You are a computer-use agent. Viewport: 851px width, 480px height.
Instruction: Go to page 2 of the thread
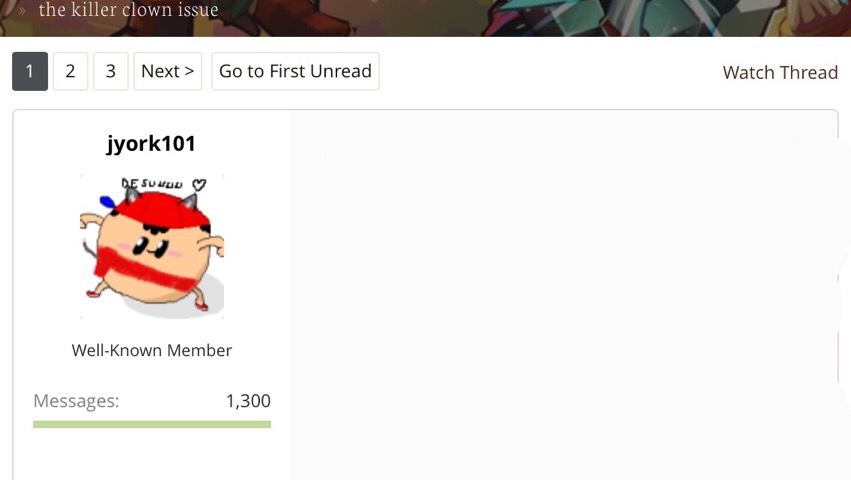coord(70,71)
